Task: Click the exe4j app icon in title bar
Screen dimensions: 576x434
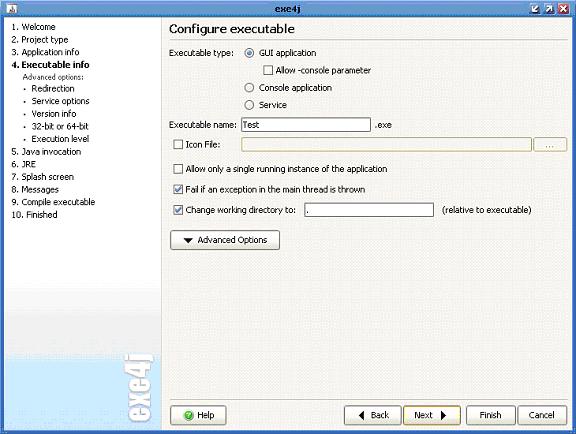Action: [x=12, y=9]
